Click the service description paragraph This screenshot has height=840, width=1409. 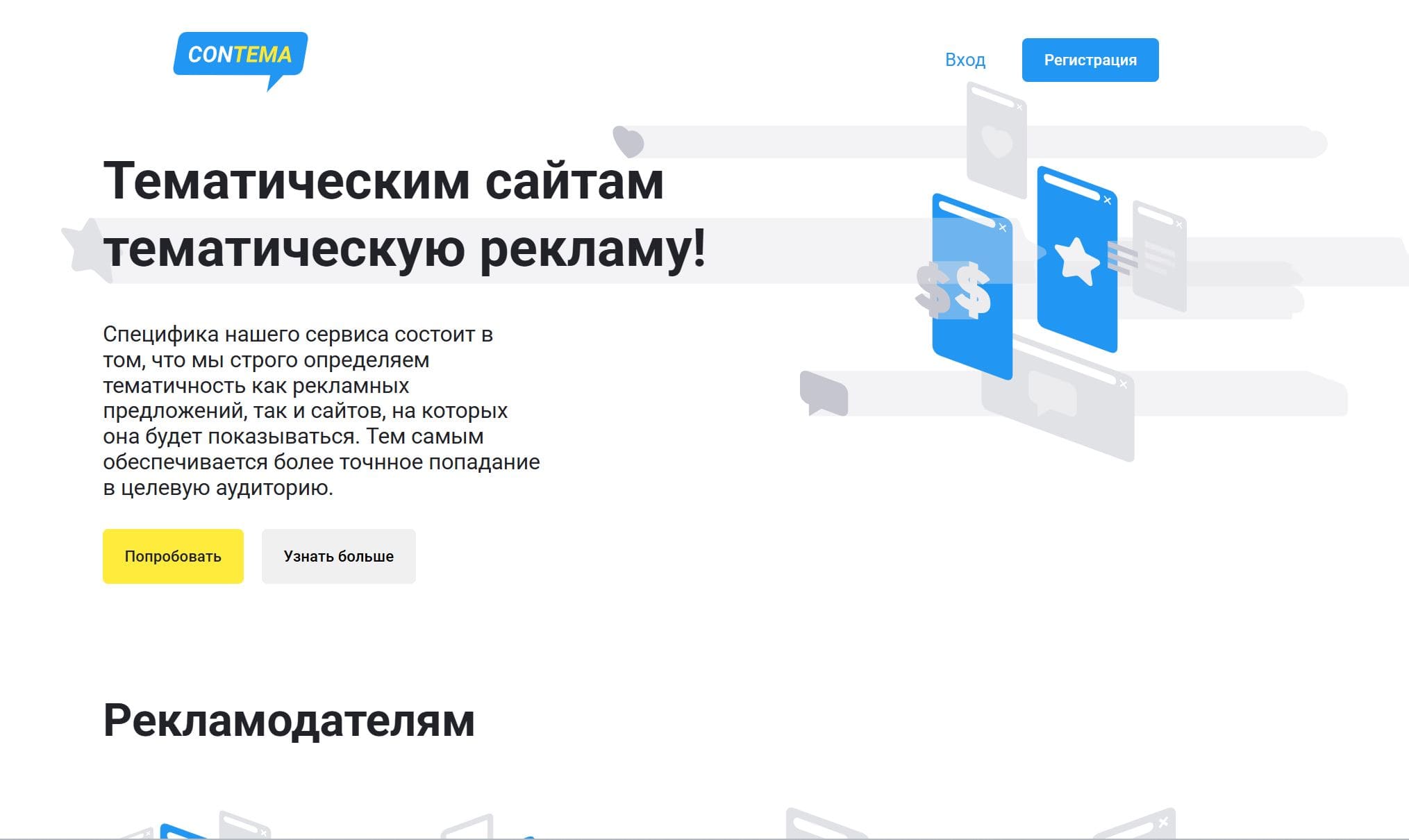321,411
